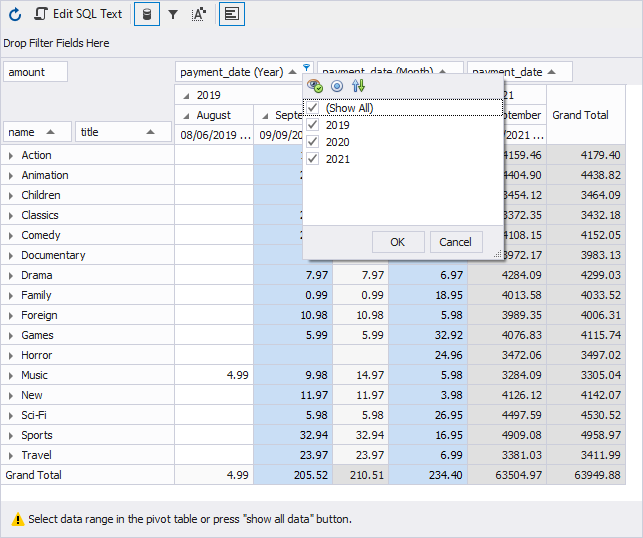
Task: Toggle the (Show All) checkbox
Action: 314,108
